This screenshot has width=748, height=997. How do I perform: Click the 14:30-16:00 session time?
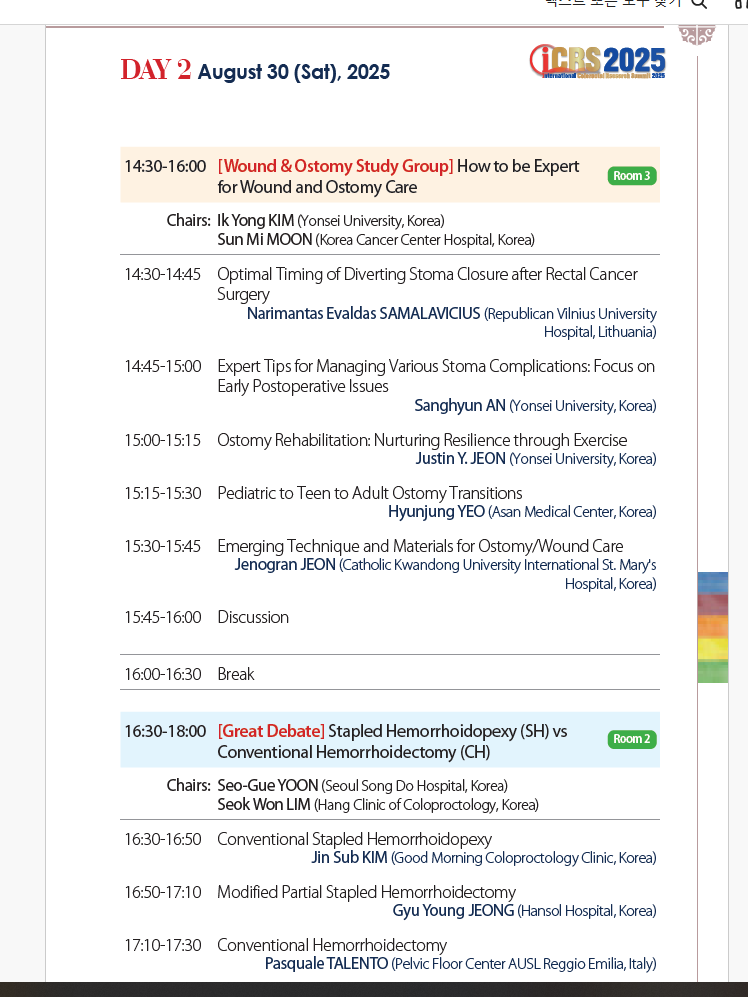click(165, 166)
